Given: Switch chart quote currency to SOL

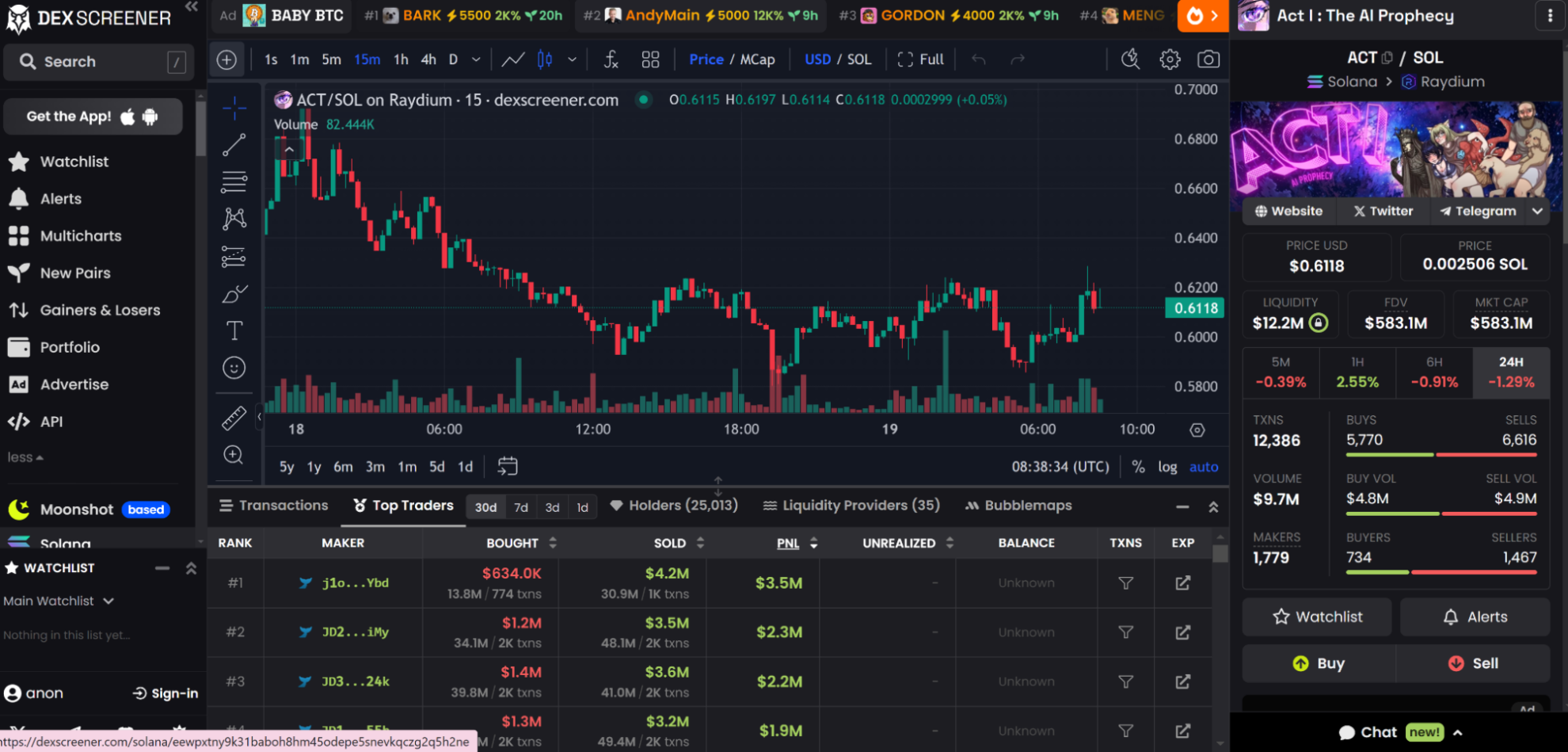Looking at the screenshot, I should [x=860, y=59].
